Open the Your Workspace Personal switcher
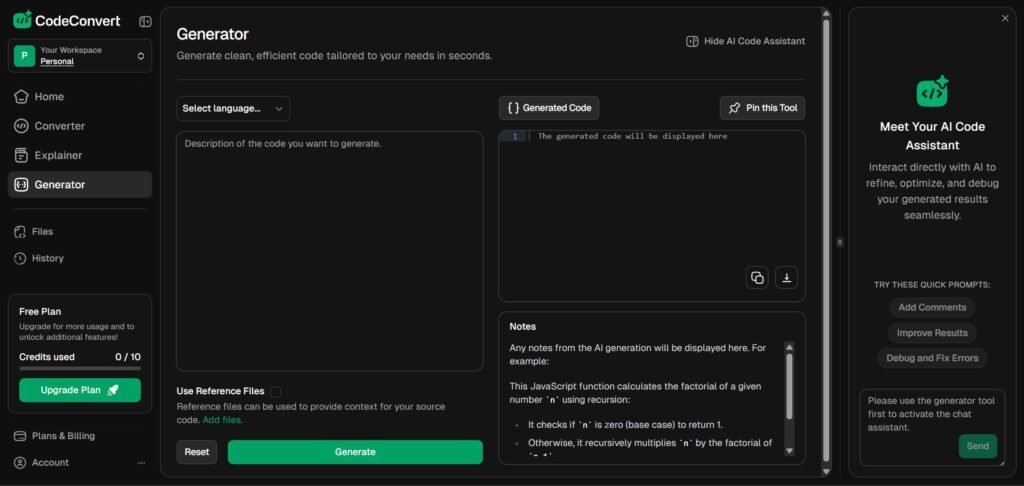The width and height of the screenshot is (1024, 486). [x=80, y=56]
